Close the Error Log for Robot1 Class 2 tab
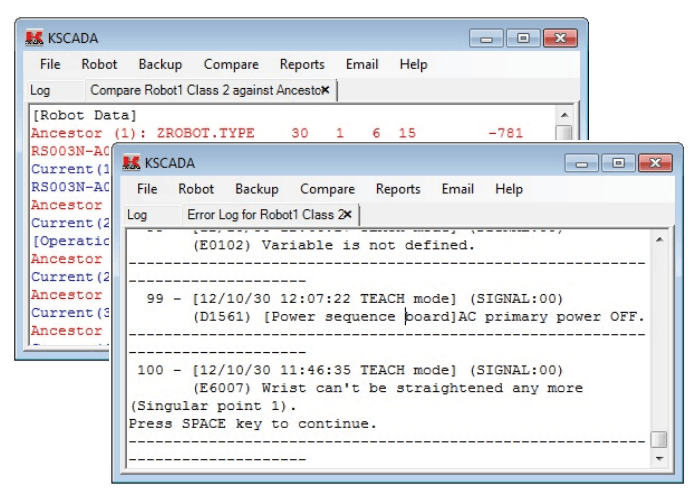Image resolution: width=697 pixels, height=496 pixels. pyautogui.click(x=348, y=215)
